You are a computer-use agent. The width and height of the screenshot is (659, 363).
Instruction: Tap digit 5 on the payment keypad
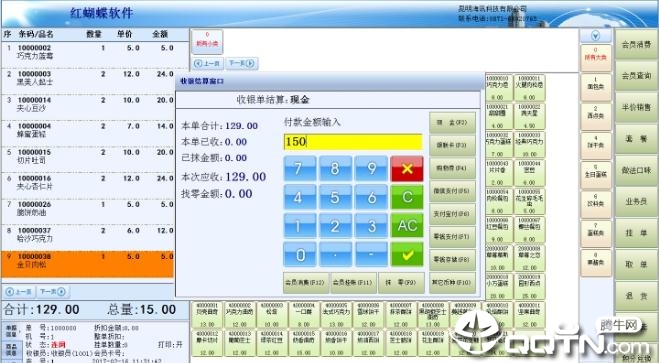pos(335,197)
